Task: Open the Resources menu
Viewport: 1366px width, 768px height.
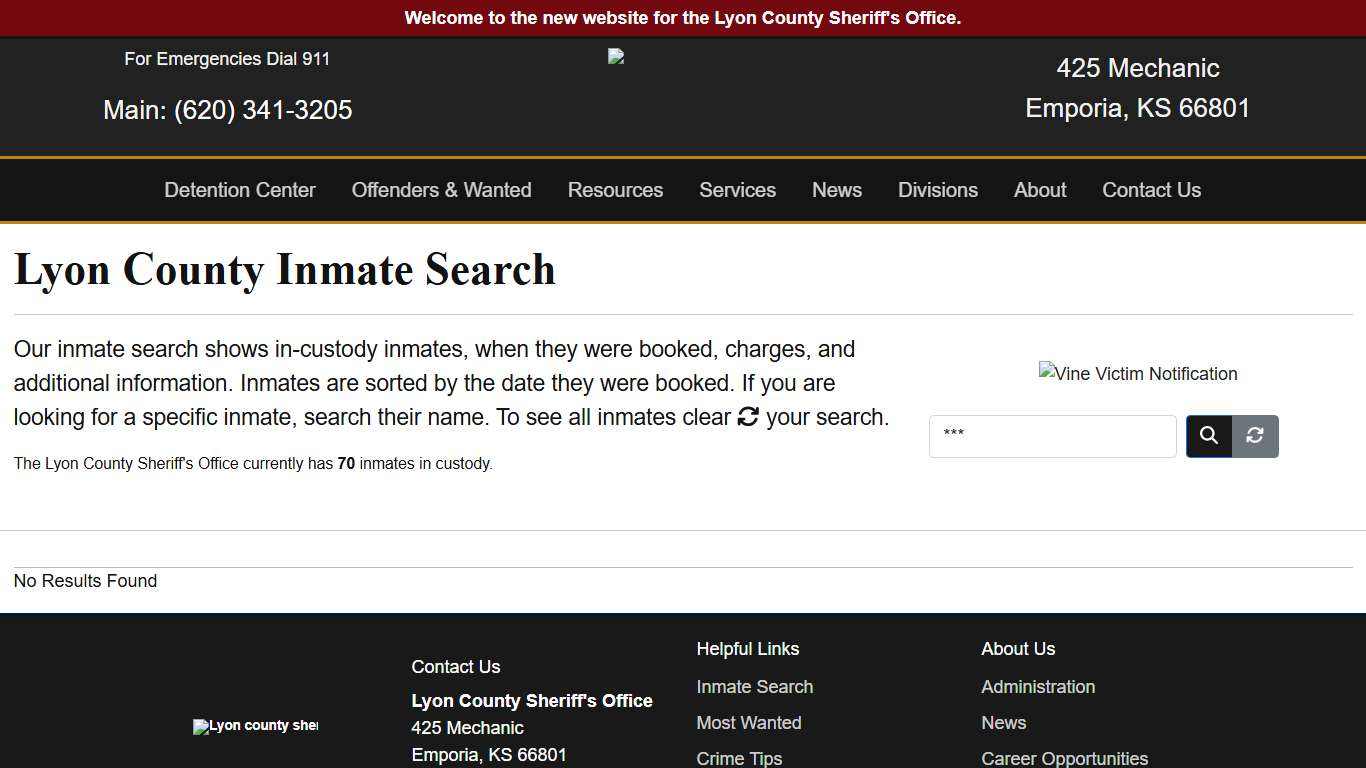Action: coord(615,190)
